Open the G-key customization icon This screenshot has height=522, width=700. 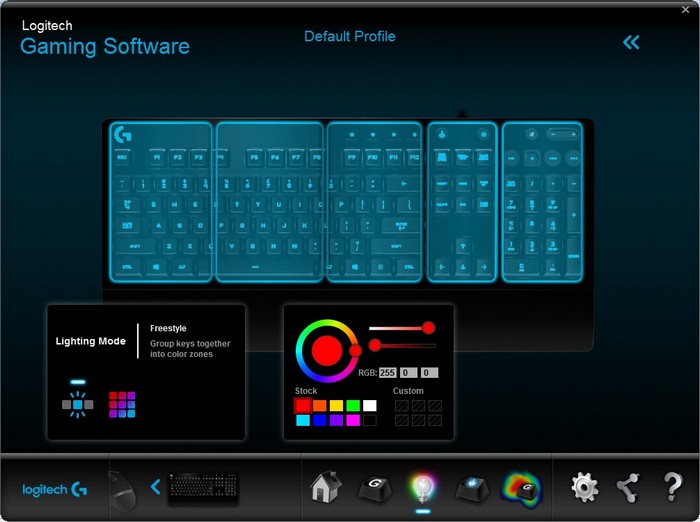(x=375, y=487)
